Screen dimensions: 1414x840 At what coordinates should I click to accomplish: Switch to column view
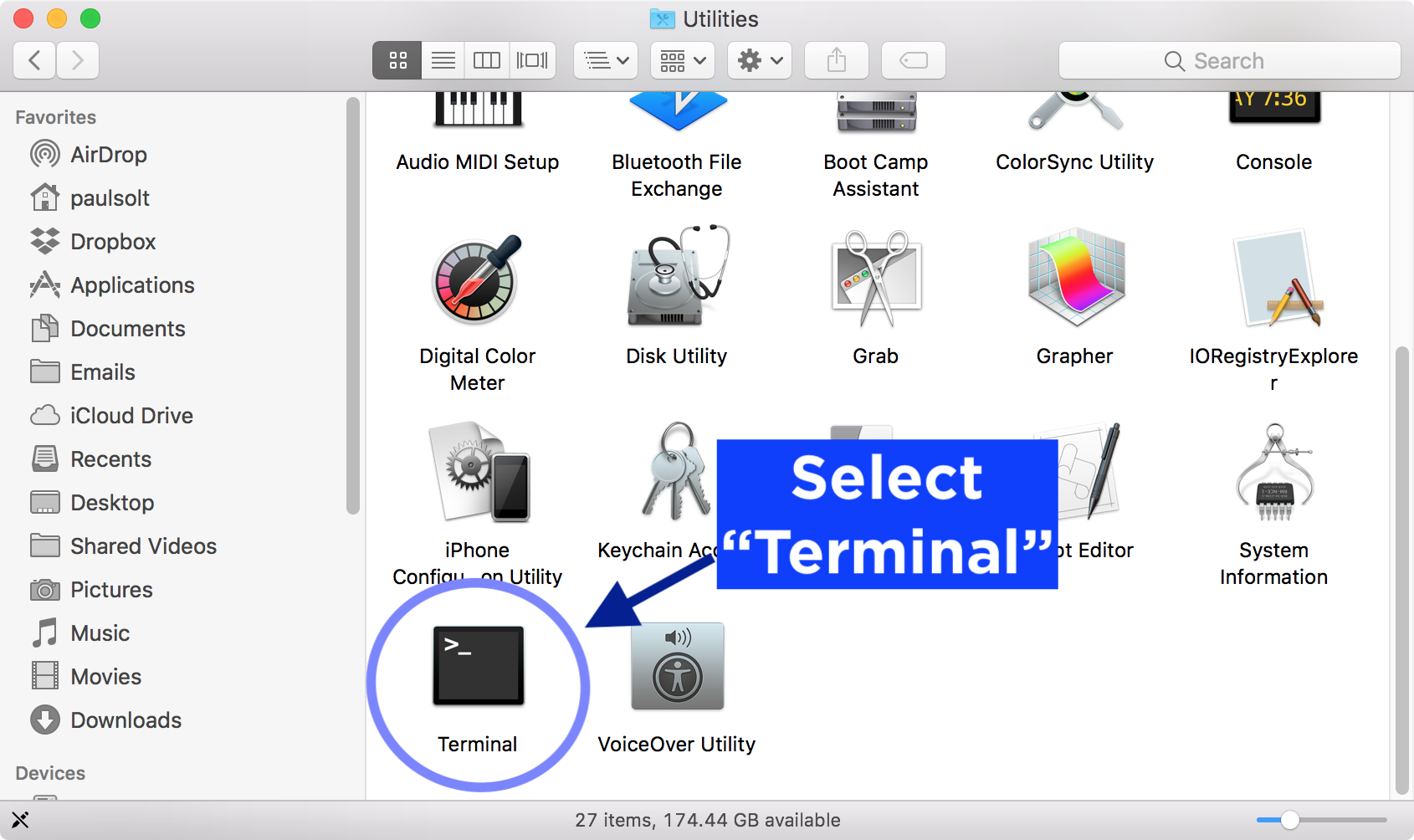(487, 59)
